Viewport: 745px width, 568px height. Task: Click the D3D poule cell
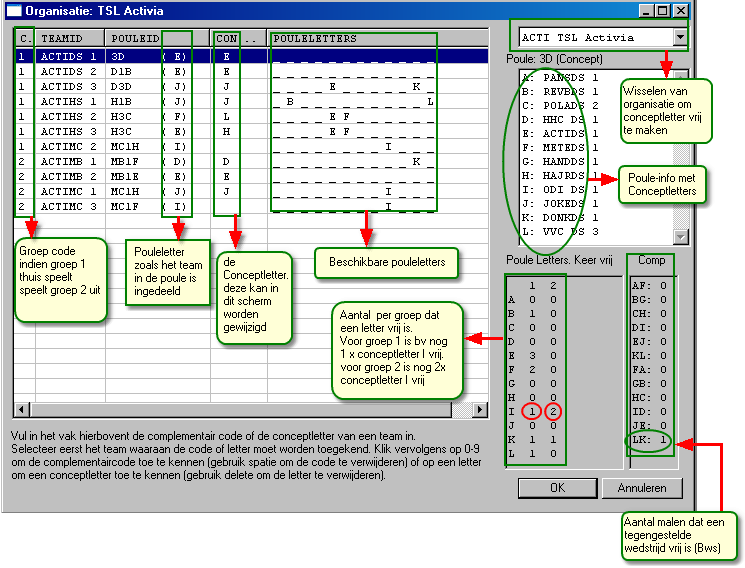(x=122, y=87)
